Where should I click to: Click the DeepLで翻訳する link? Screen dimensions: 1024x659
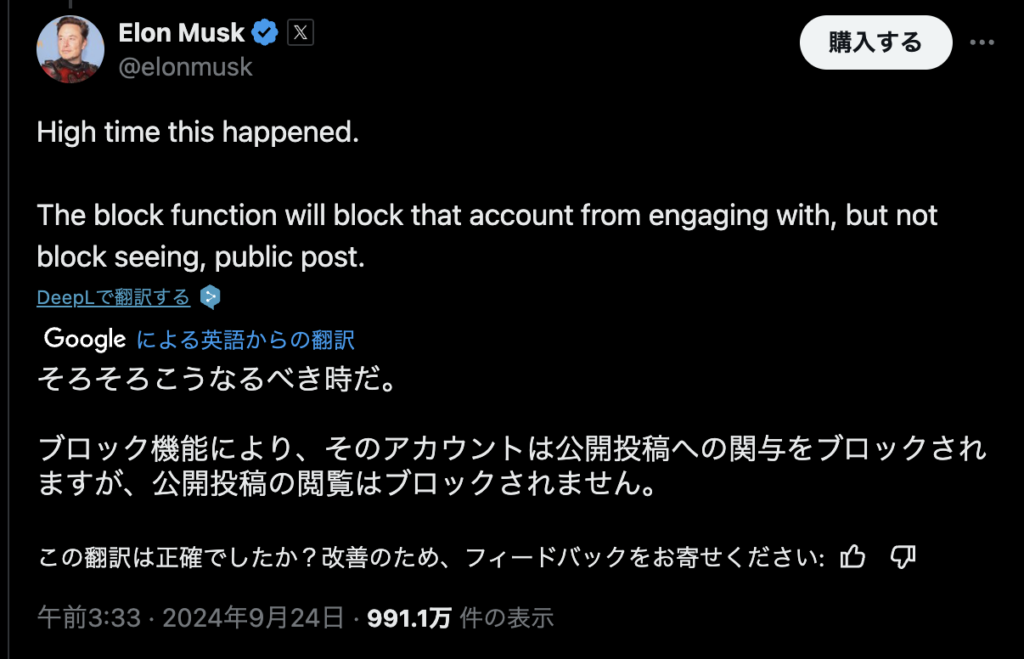point(114,297)
